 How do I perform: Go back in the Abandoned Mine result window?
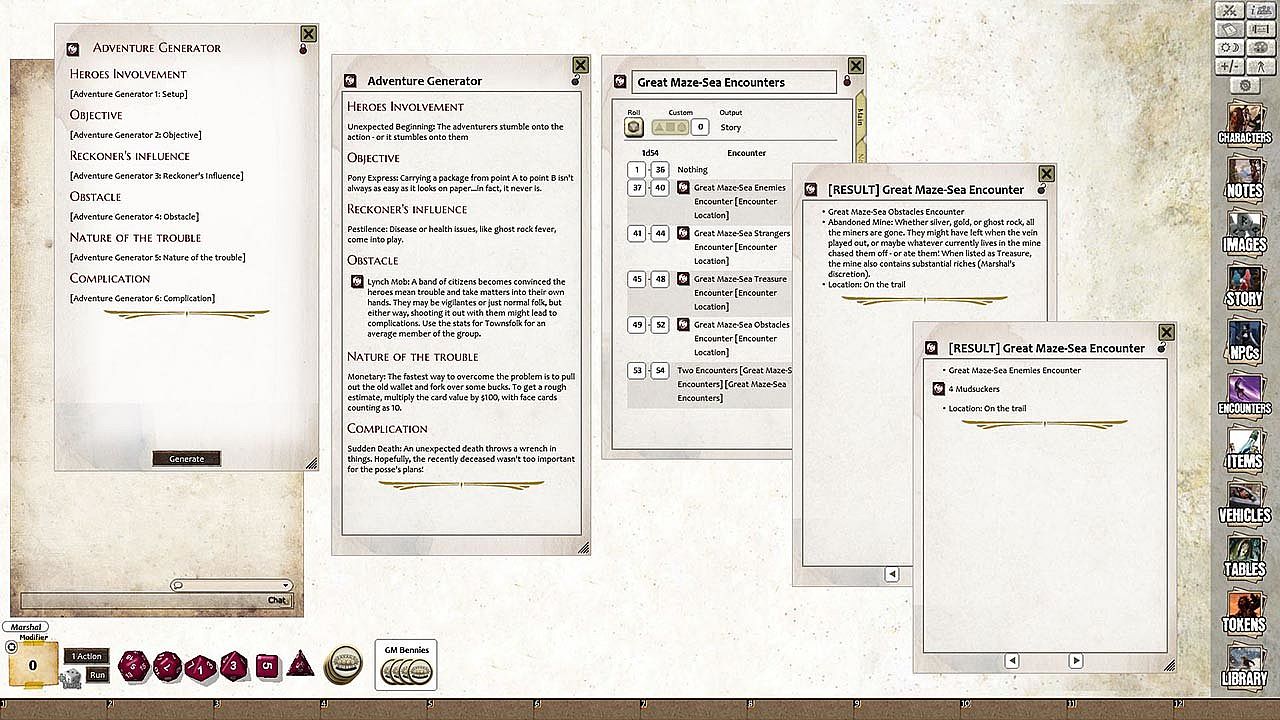pyautogui.click(x=892, y=574)
